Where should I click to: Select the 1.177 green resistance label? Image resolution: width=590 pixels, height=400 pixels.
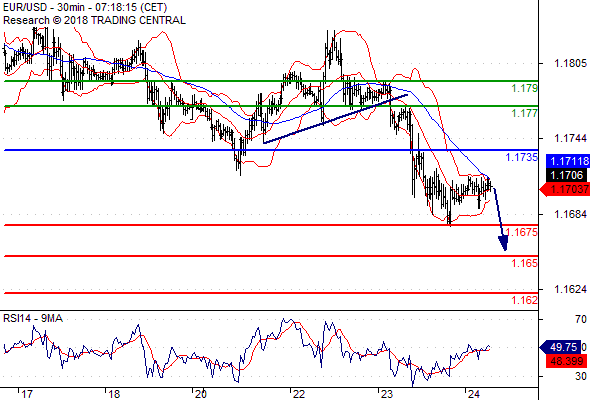click(525, 113)
